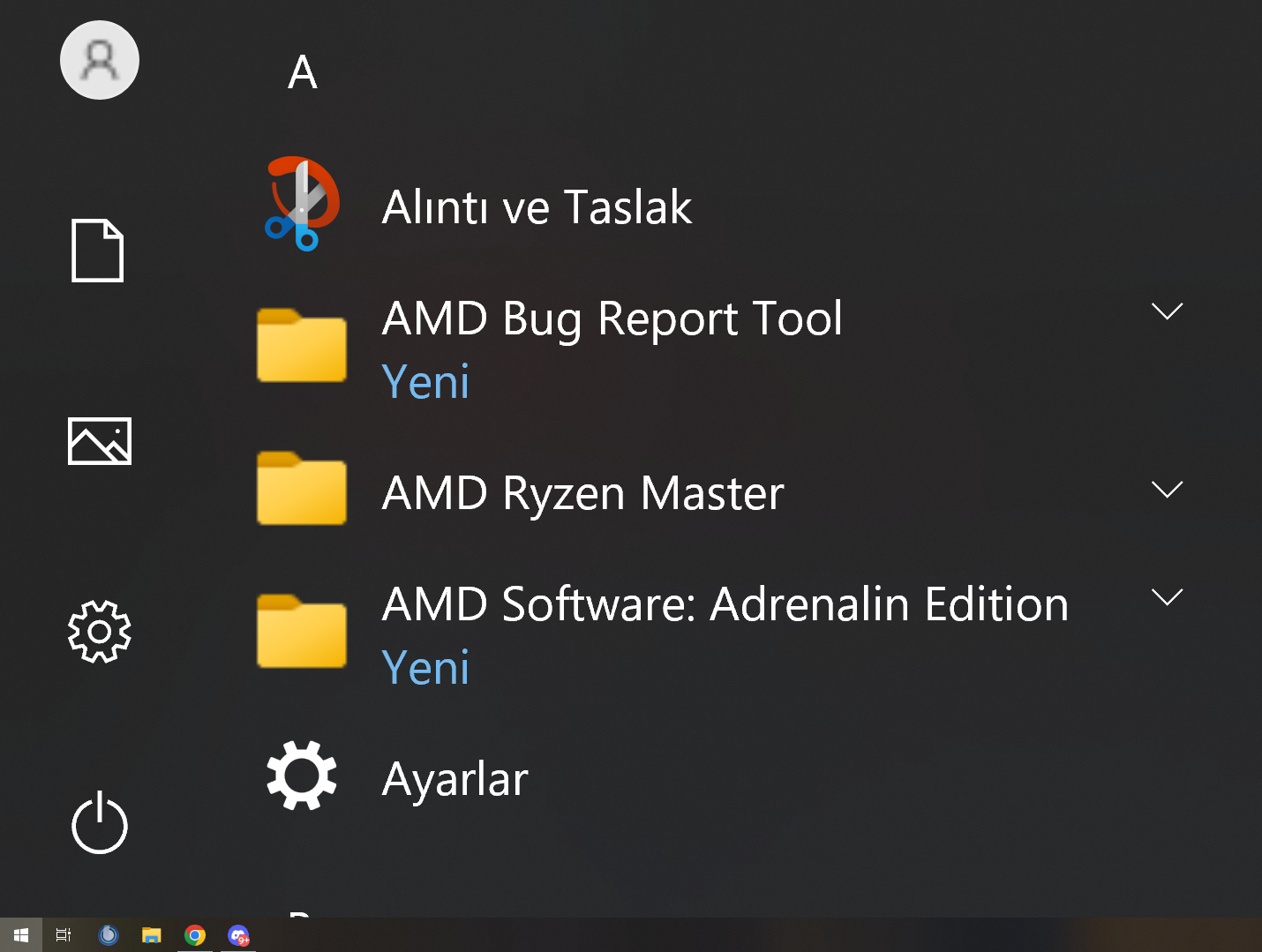Expand the AMD Bug Report Tool chevron
1262x952 pixels.
pyautogui.click(x=1167, y=311)
